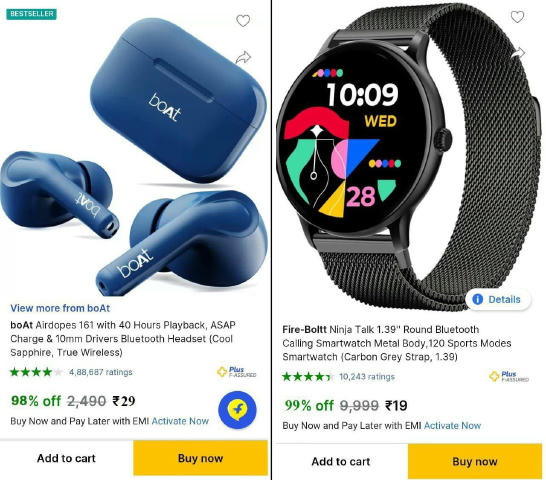Buy now the Fire-Boltt smartwatch
The width and height of the screenshot is (546, 480).
(475, 462)
